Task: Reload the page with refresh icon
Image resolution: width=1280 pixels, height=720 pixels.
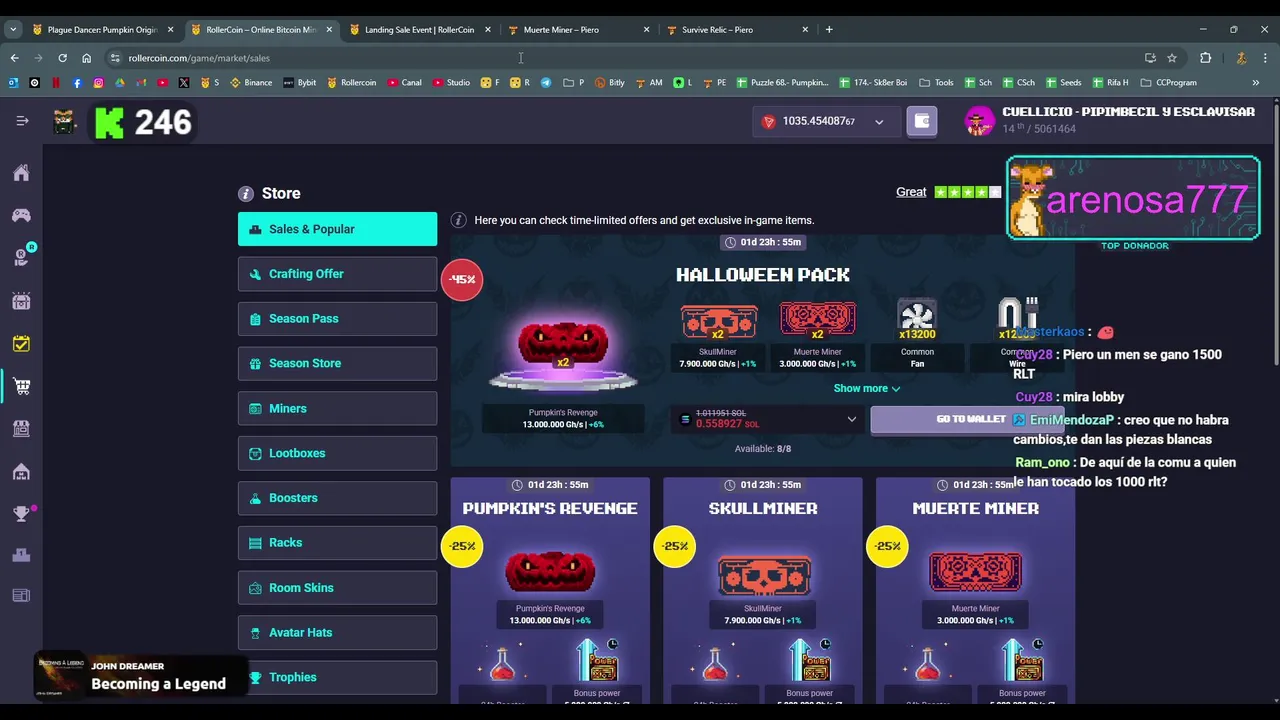Action: click(62, 58)
